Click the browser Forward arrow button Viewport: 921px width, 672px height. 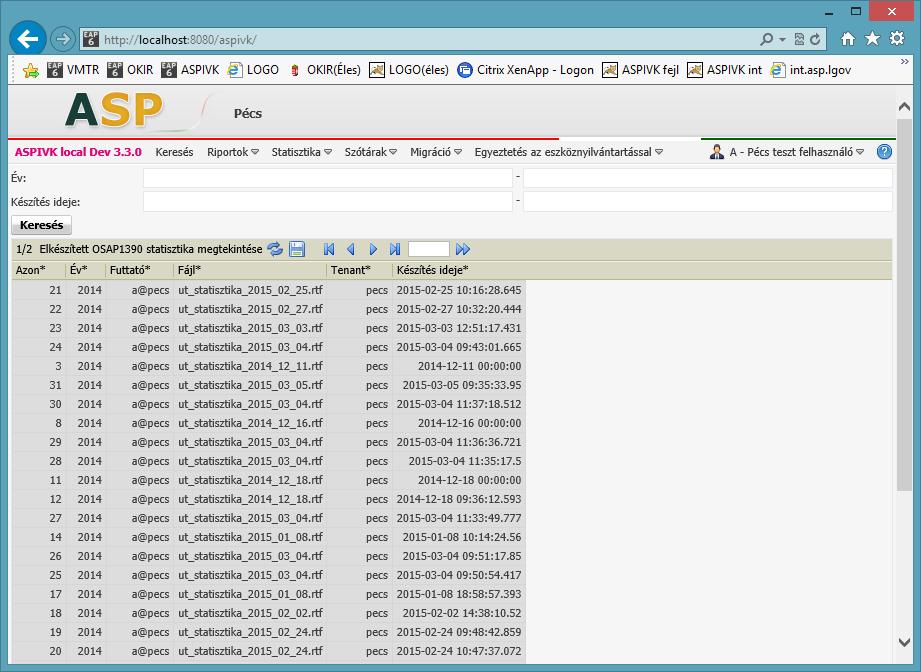62,39
